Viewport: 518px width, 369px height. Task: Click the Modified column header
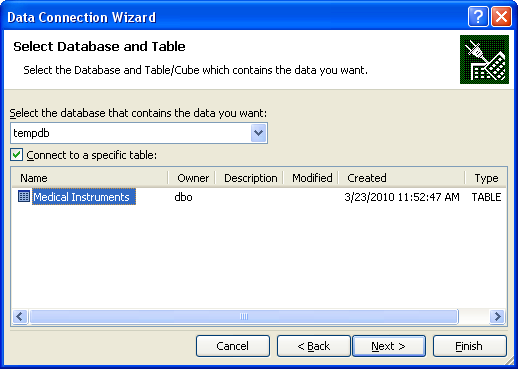311,178
